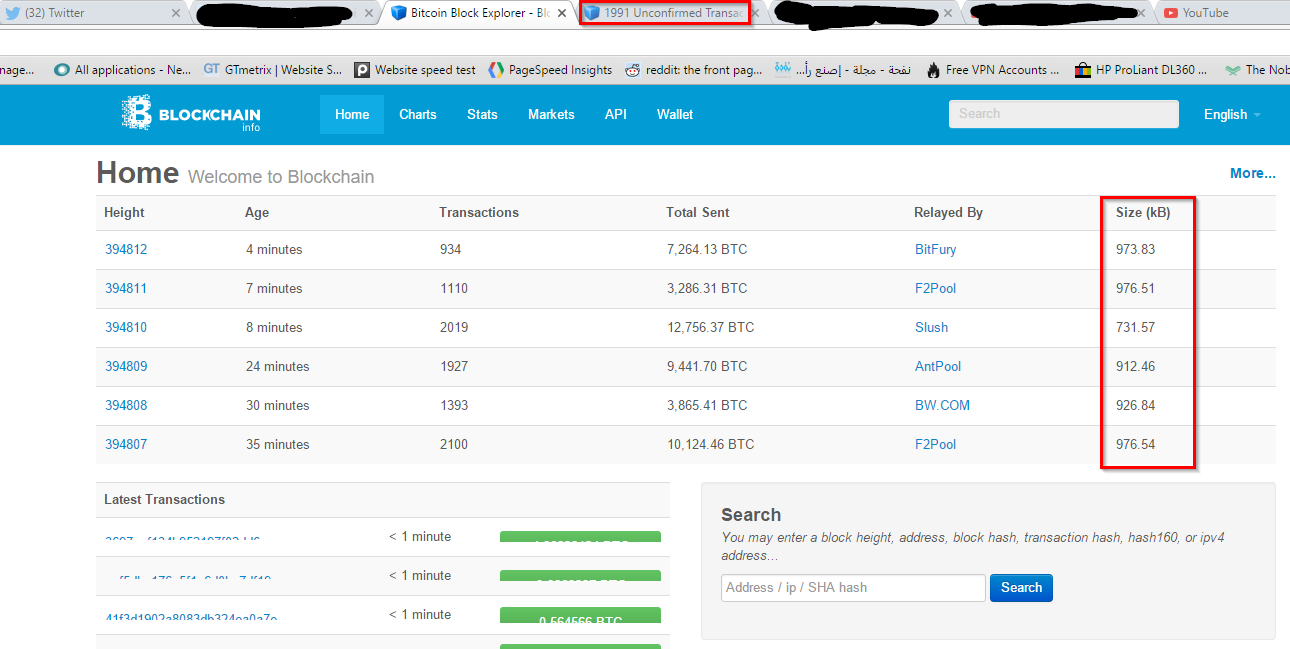The height and width of the screenshot is (649, 1290).
Task: Click the Address / ip / SHA hash field
Action: point(853,588)
